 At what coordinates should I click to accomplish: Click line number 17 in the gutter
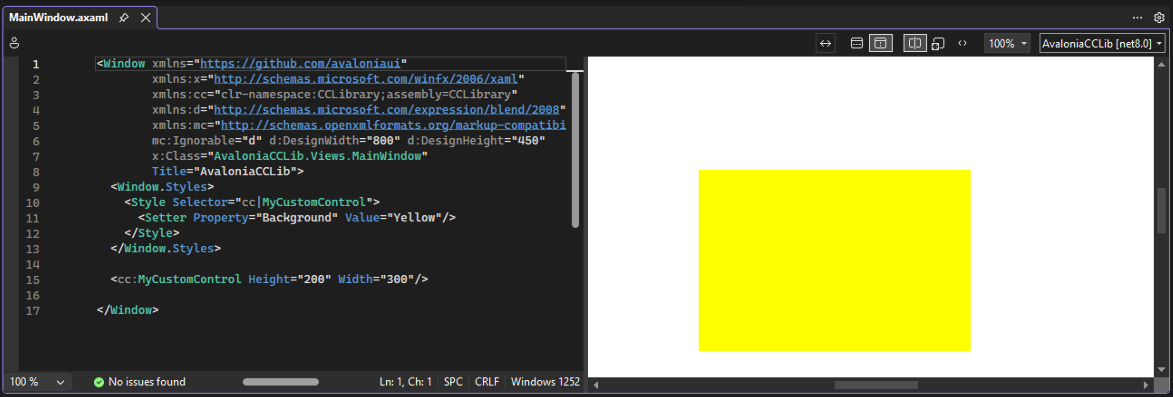pyautogui.click(x=32, y=310)
